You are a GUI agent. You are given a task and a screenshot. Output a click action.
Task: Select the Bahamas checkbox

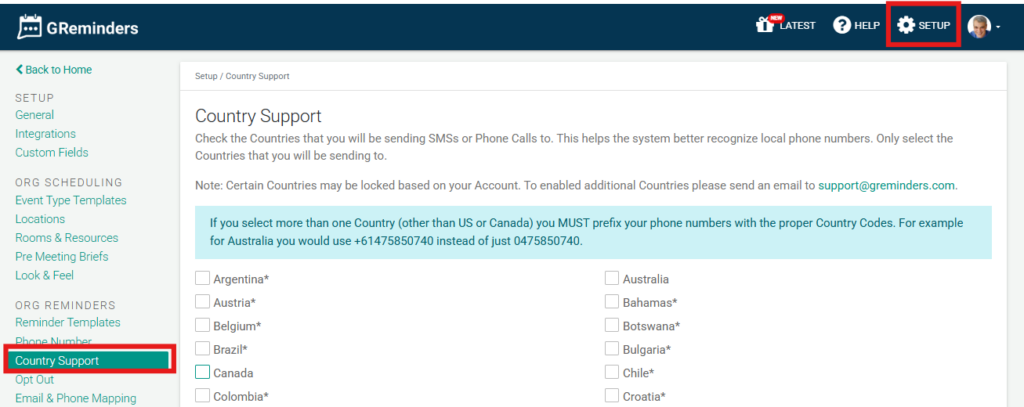click(612, 302)
